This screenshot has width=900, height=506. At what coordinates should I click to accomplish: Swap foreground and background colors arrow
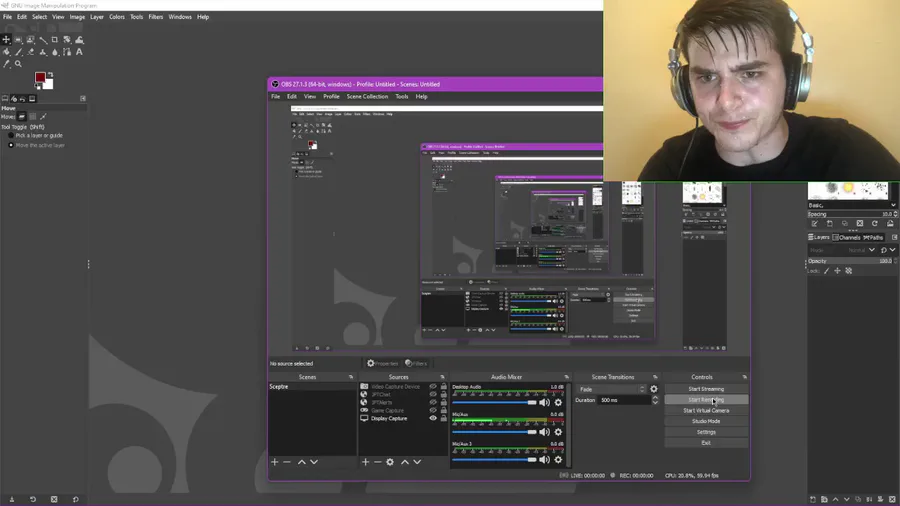click(x=51, y=75)
